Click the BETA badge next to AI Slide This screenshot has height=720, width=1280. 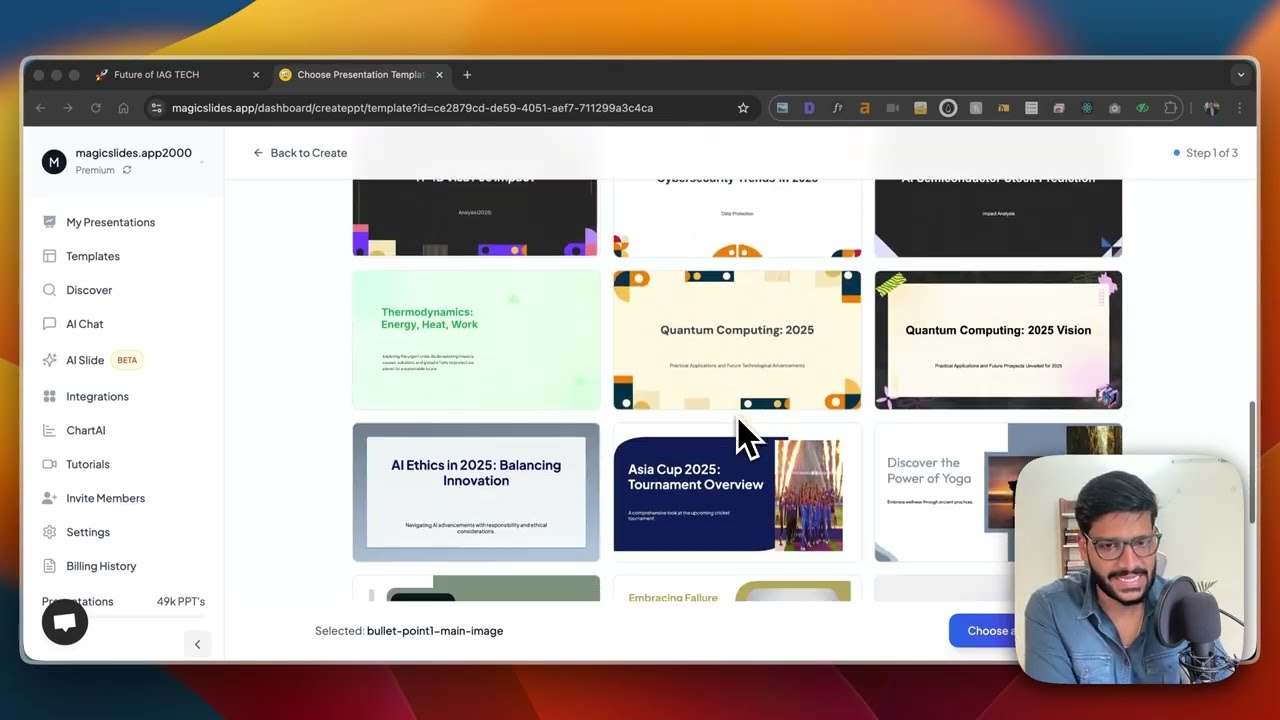point(127,360)
